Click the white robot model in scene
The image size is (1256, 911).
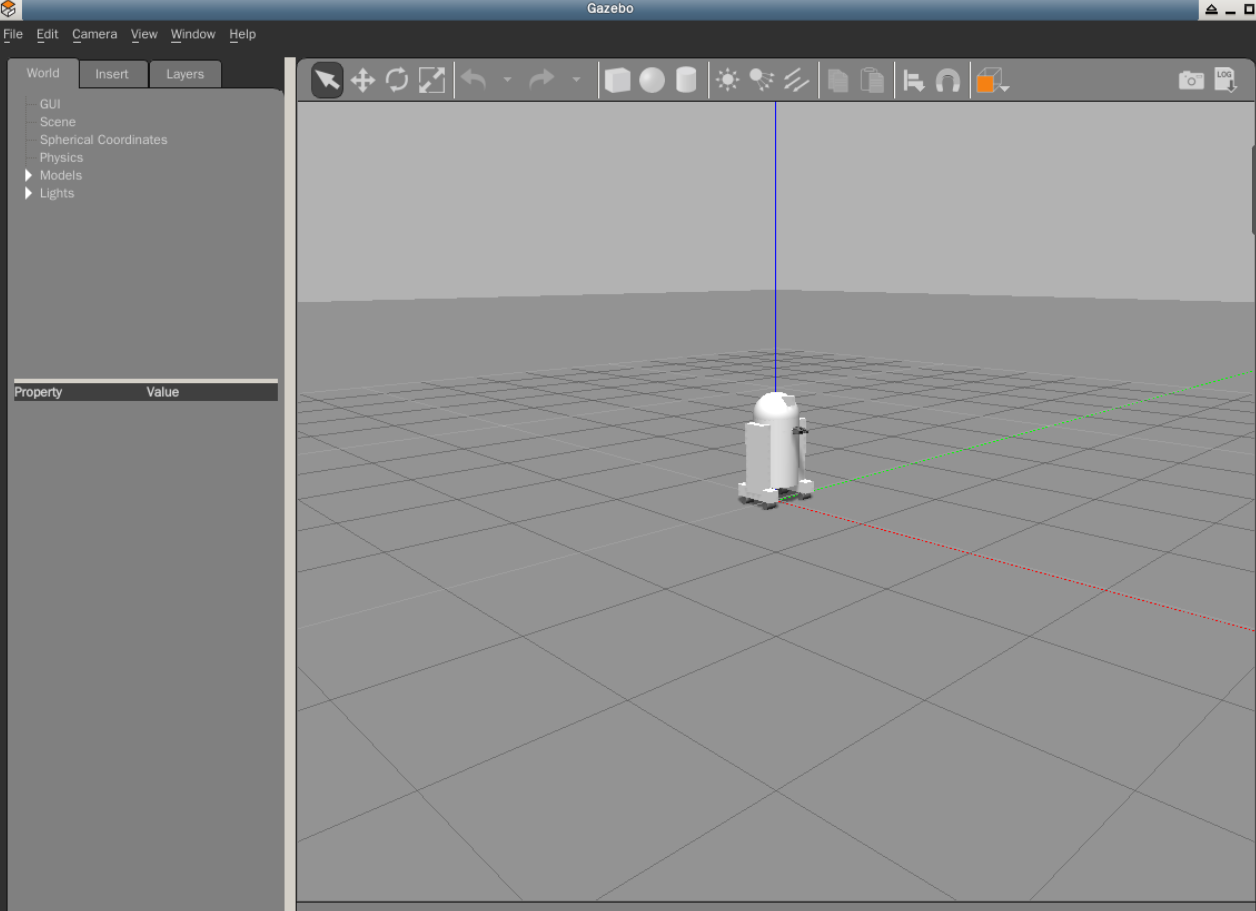(x=774, y=448)
